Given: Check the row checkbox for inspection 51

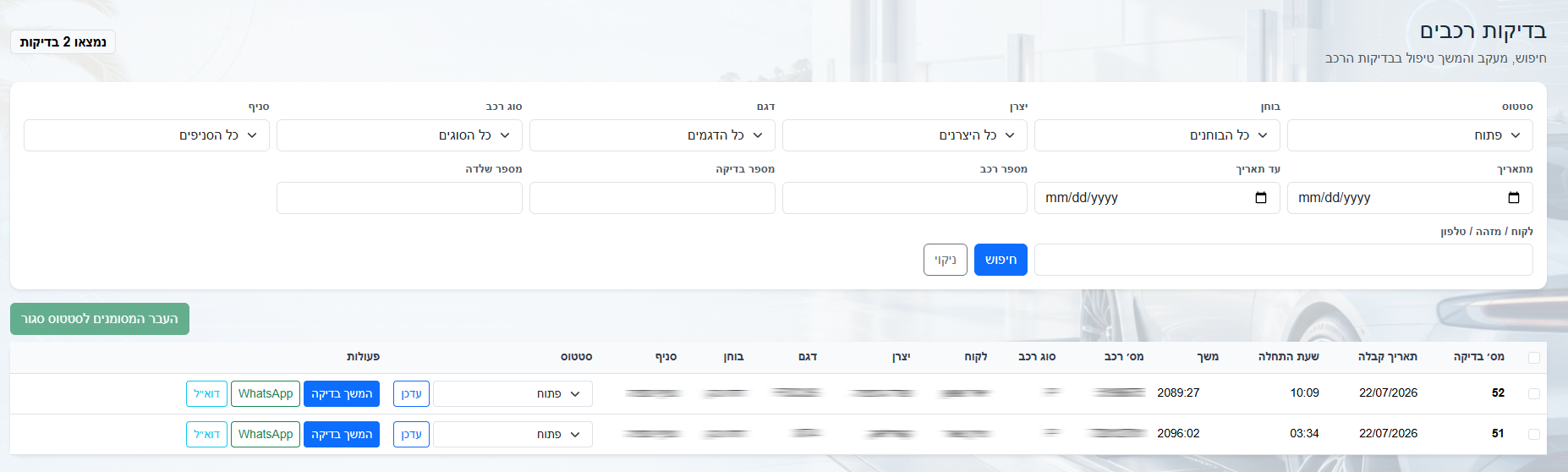Looking at the screenshot, I should point(1534,434).
